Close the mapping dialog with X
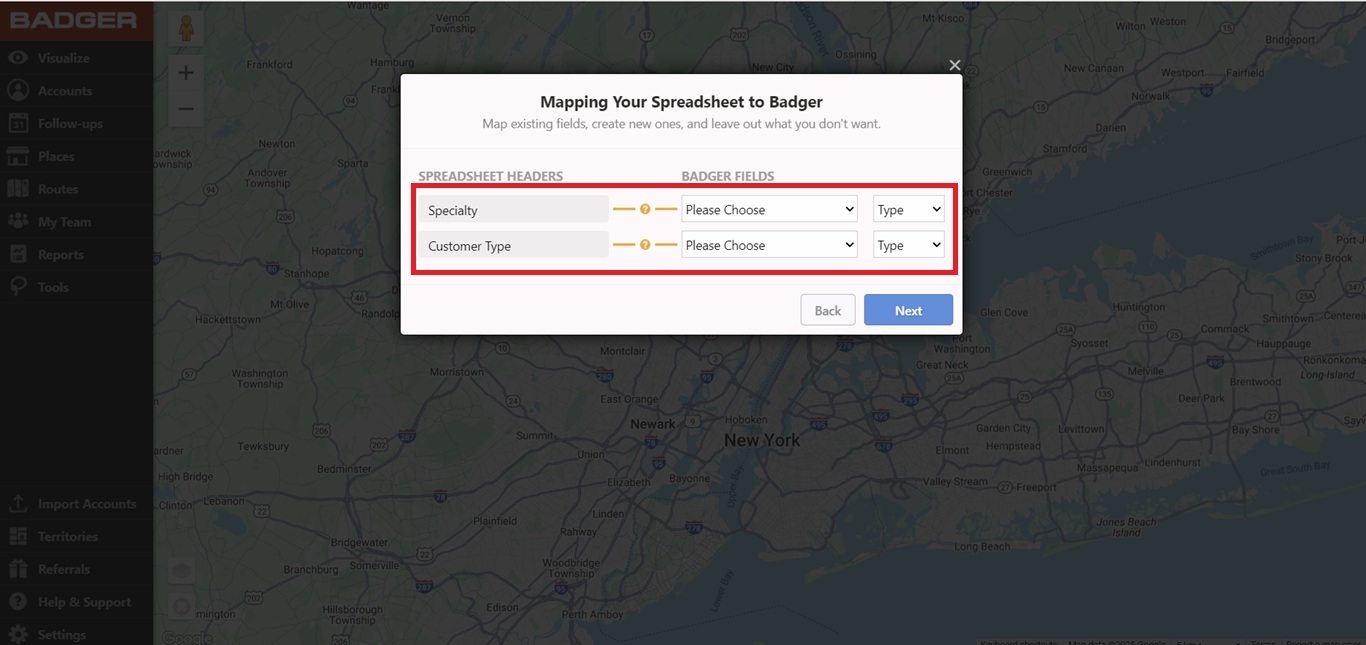The width and height of the screenshot is (1366, 645). click(954, 65)
